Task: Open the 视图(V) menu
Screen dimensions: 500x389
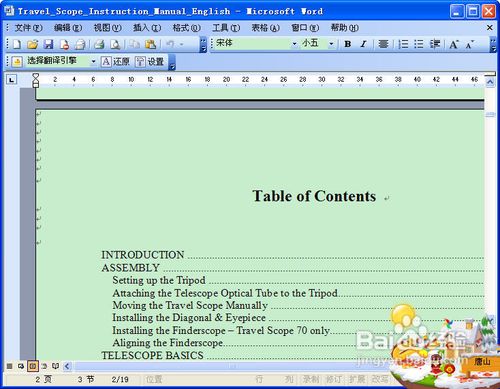Action: (107, 28)
